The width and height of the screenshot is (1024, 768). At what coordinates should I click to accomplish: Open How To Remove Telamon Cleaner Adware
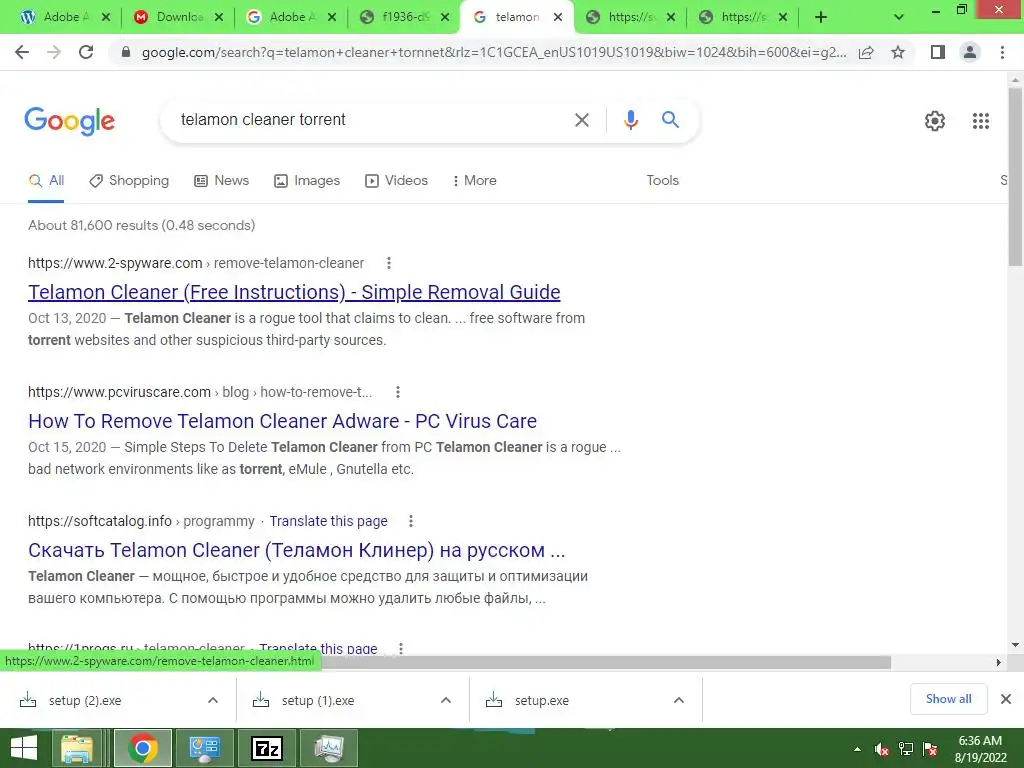click(x=282, y=421)
